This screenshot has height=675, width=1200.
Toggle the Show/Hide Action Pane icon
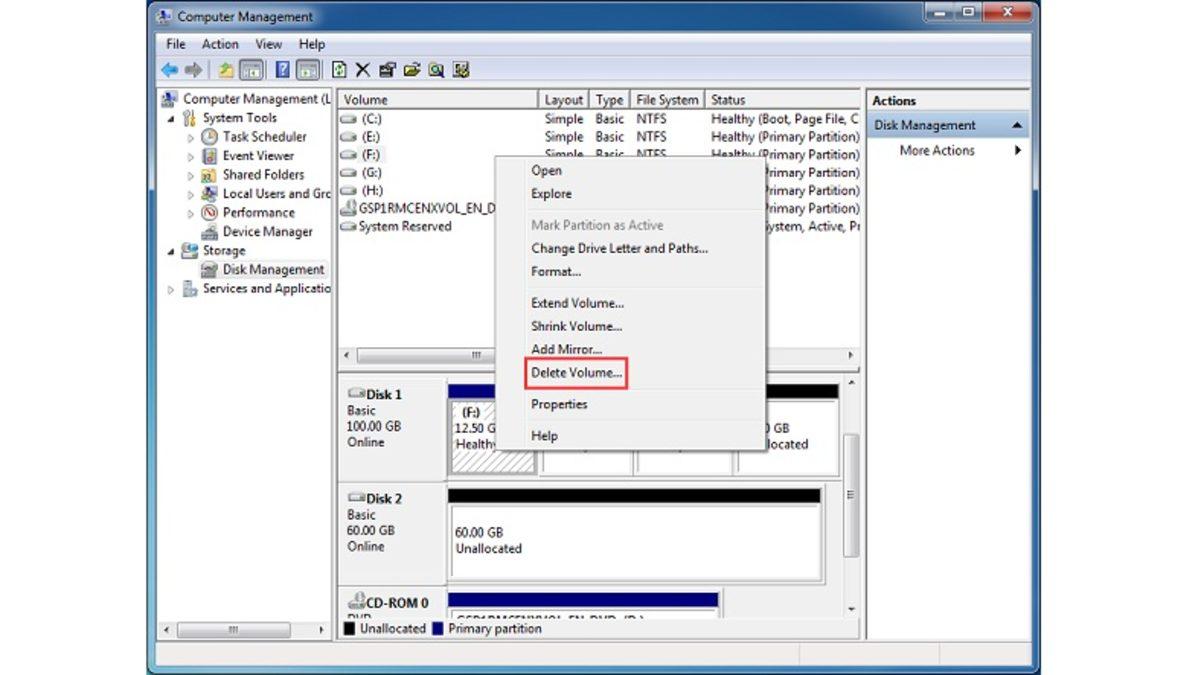[308, 70]
